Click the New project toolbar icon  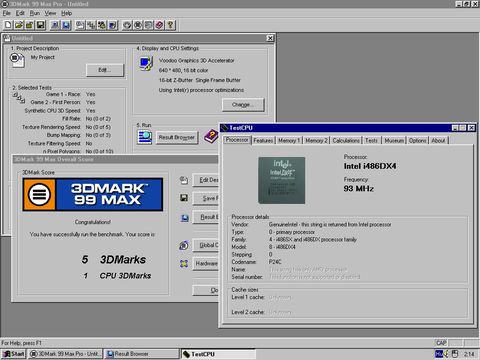coord(8,25)
